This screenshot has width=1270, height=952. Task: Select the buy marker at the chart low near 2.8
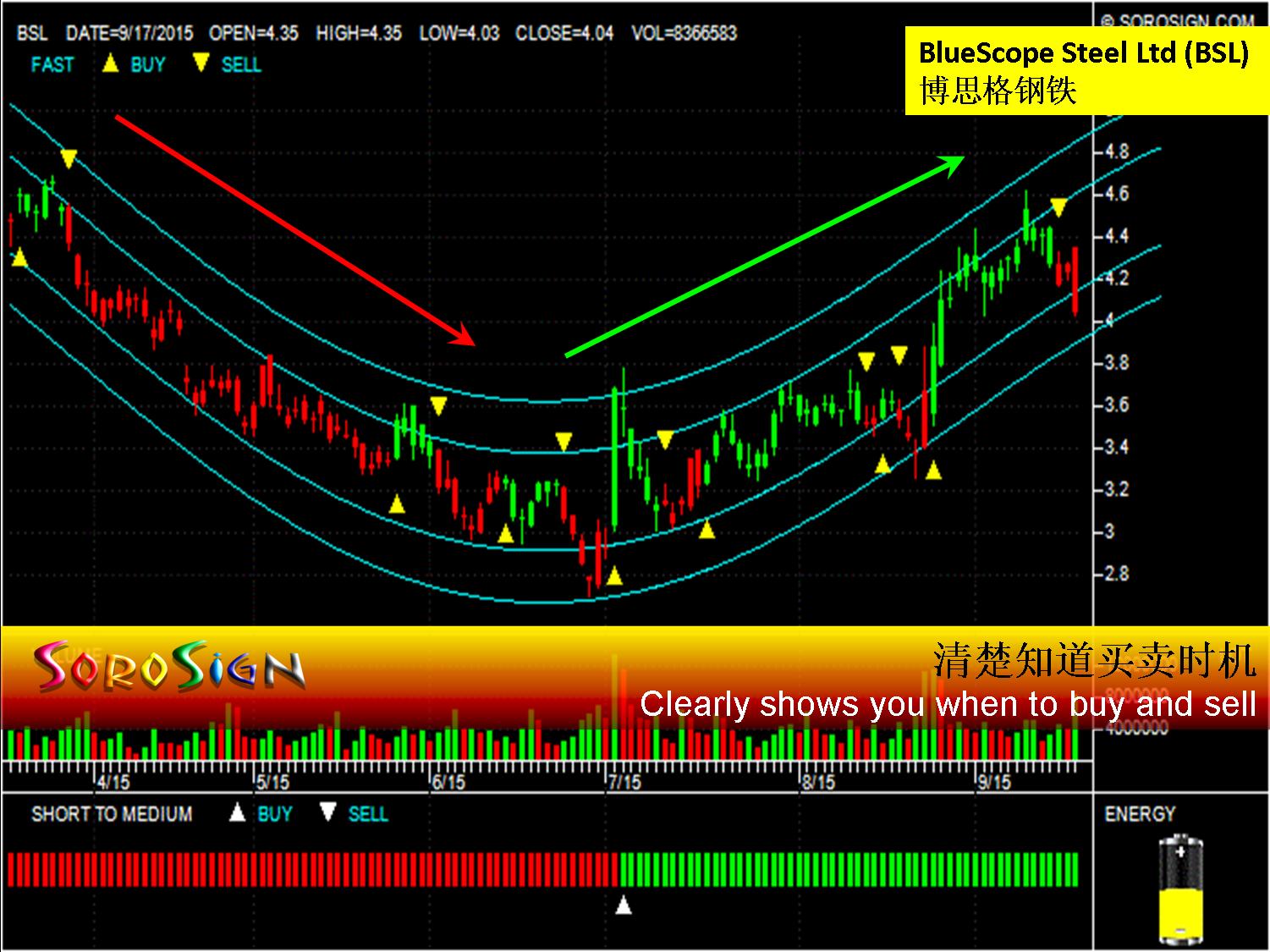[614, 576]
